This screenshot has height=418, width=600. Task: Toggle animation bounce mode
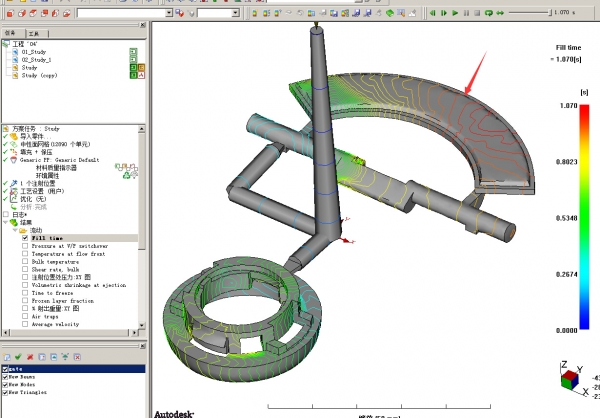[500, 13]
